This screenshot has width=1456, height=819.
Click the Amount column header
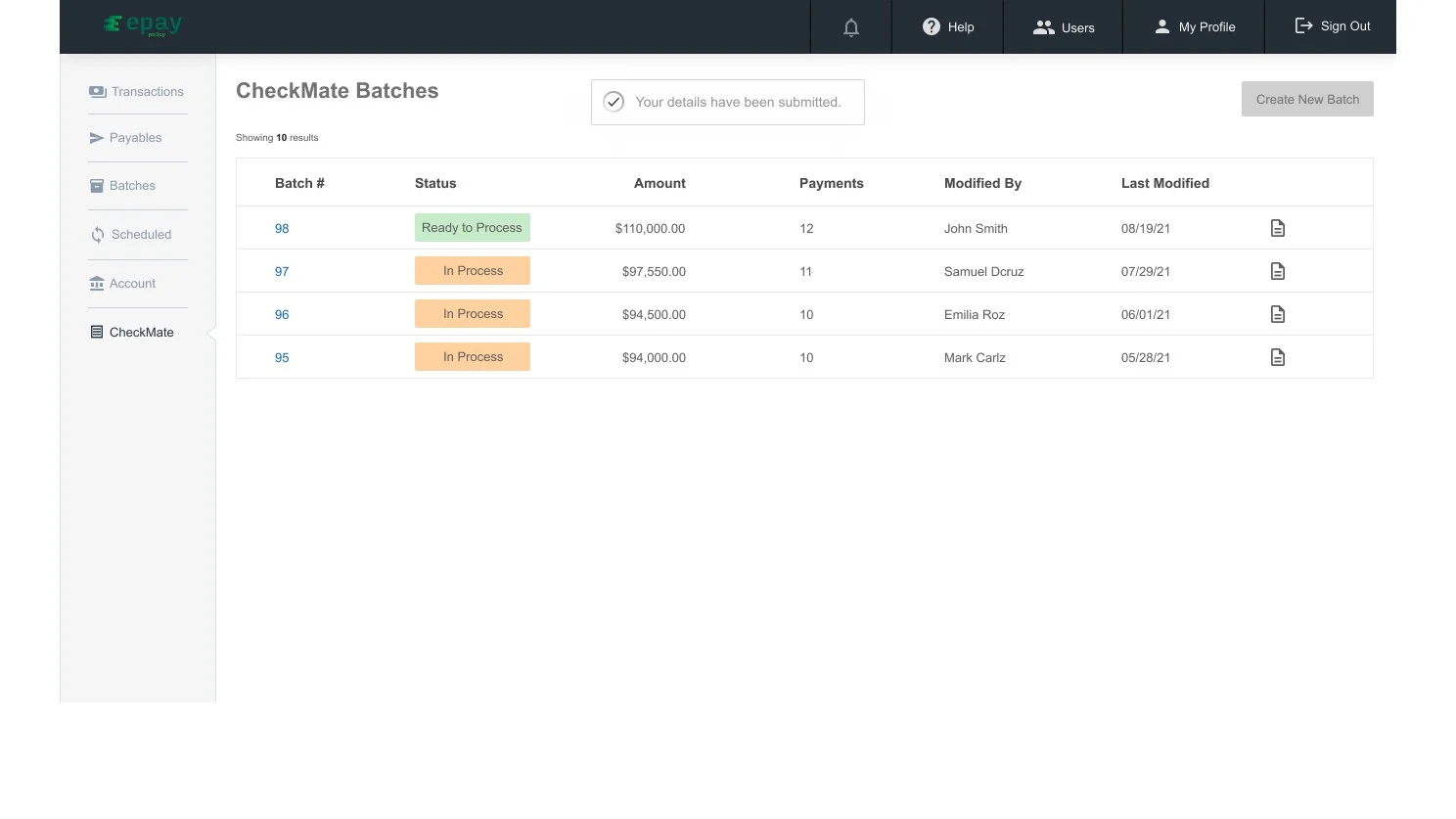coord(660,183)
